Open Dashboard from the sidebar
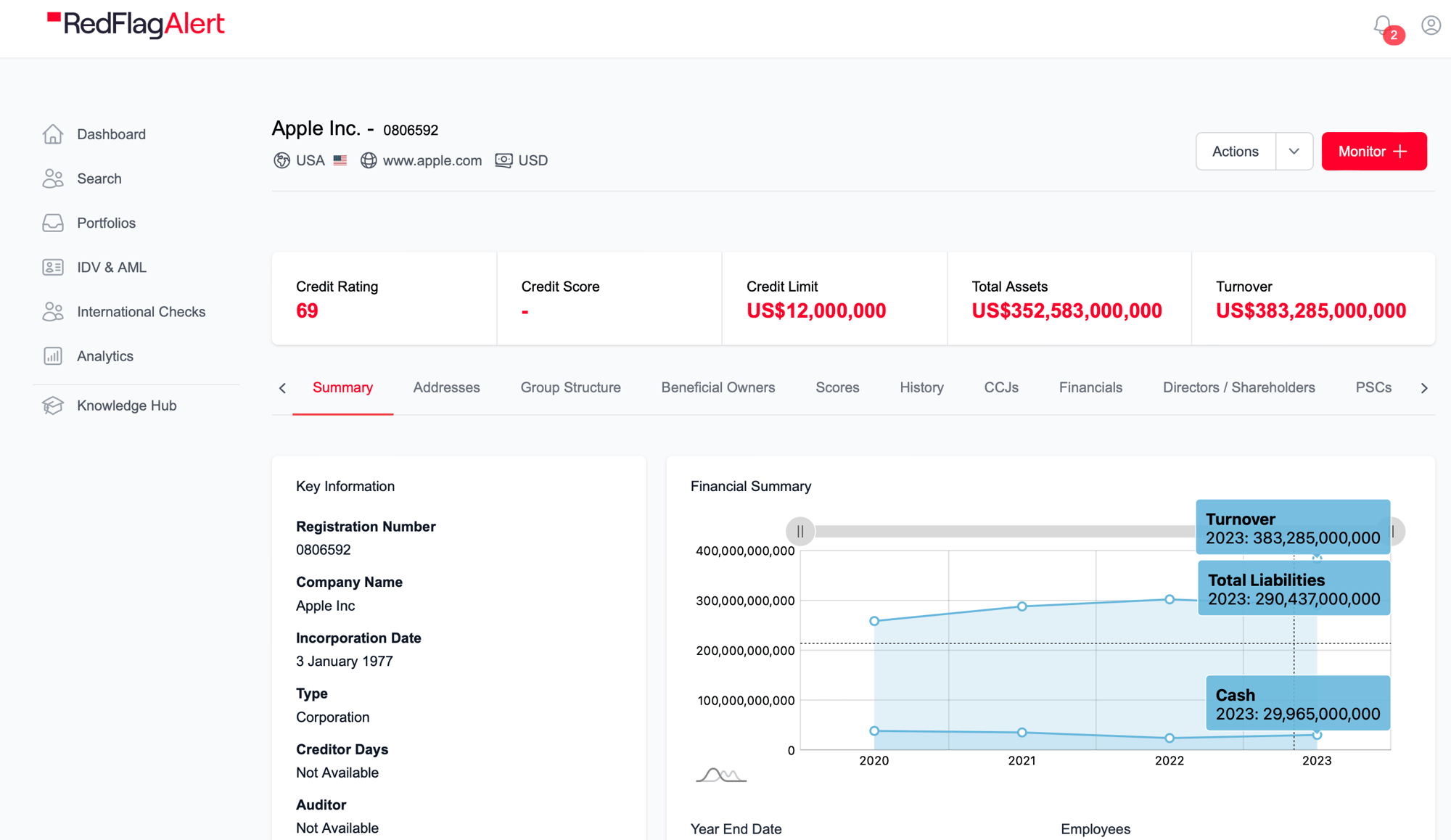This screenshot has height=840, width=1451. tap(111, 134)
